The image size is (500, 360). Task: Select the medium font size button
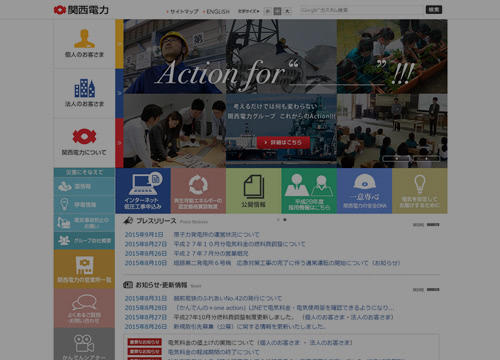pos(277,11)
